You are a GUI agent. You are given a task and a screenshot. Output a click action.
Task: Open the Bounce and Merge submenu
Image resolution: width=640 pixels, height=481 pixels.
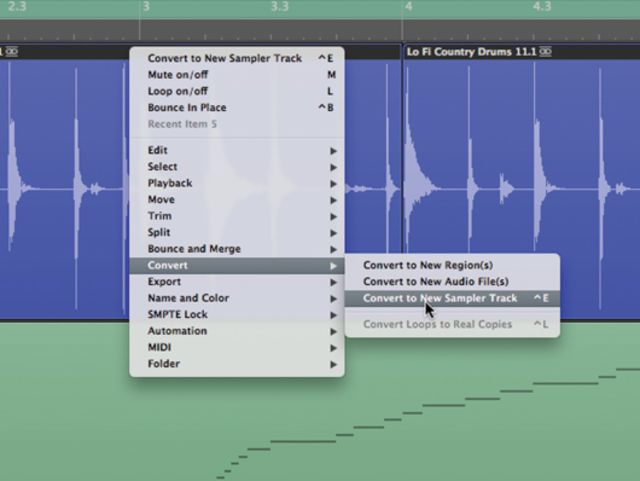pos(237,249)
